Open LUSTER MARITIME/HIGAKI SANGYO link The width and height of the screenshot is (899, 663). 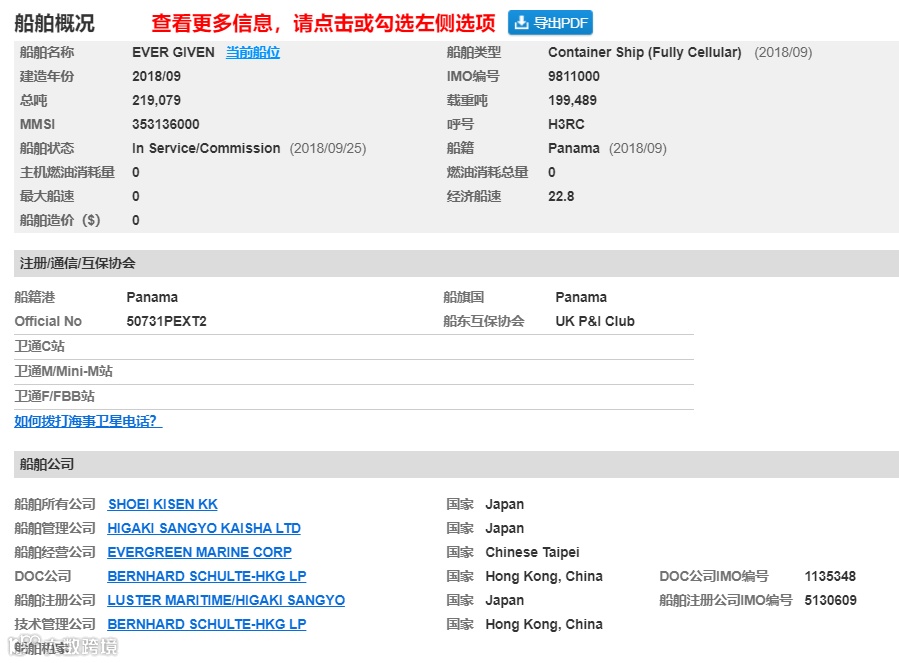pos(226,600)
